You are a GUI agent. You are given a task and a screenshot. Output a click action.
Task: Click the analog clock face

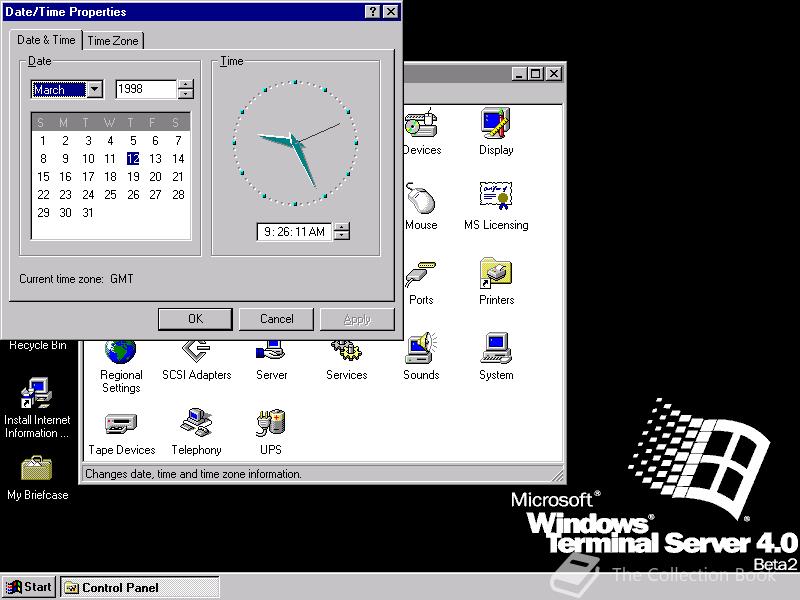pos(295,143)
